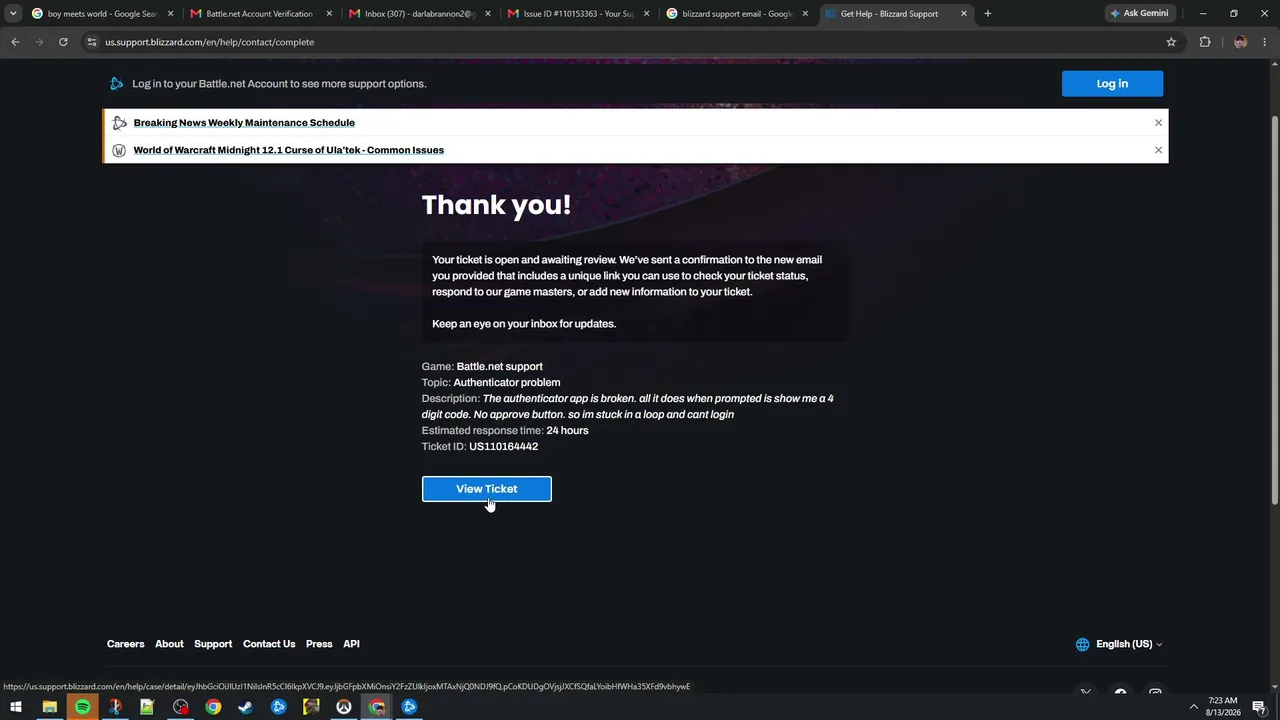Open the Windows Start menu
Screen dimensions: 1280x720
[16, 707]
